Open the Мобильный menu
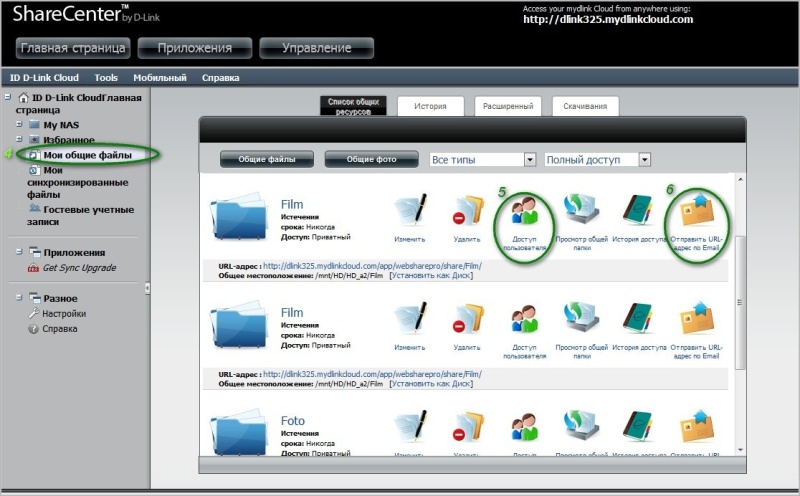This screenshot has width=800, height=496. 160,78
